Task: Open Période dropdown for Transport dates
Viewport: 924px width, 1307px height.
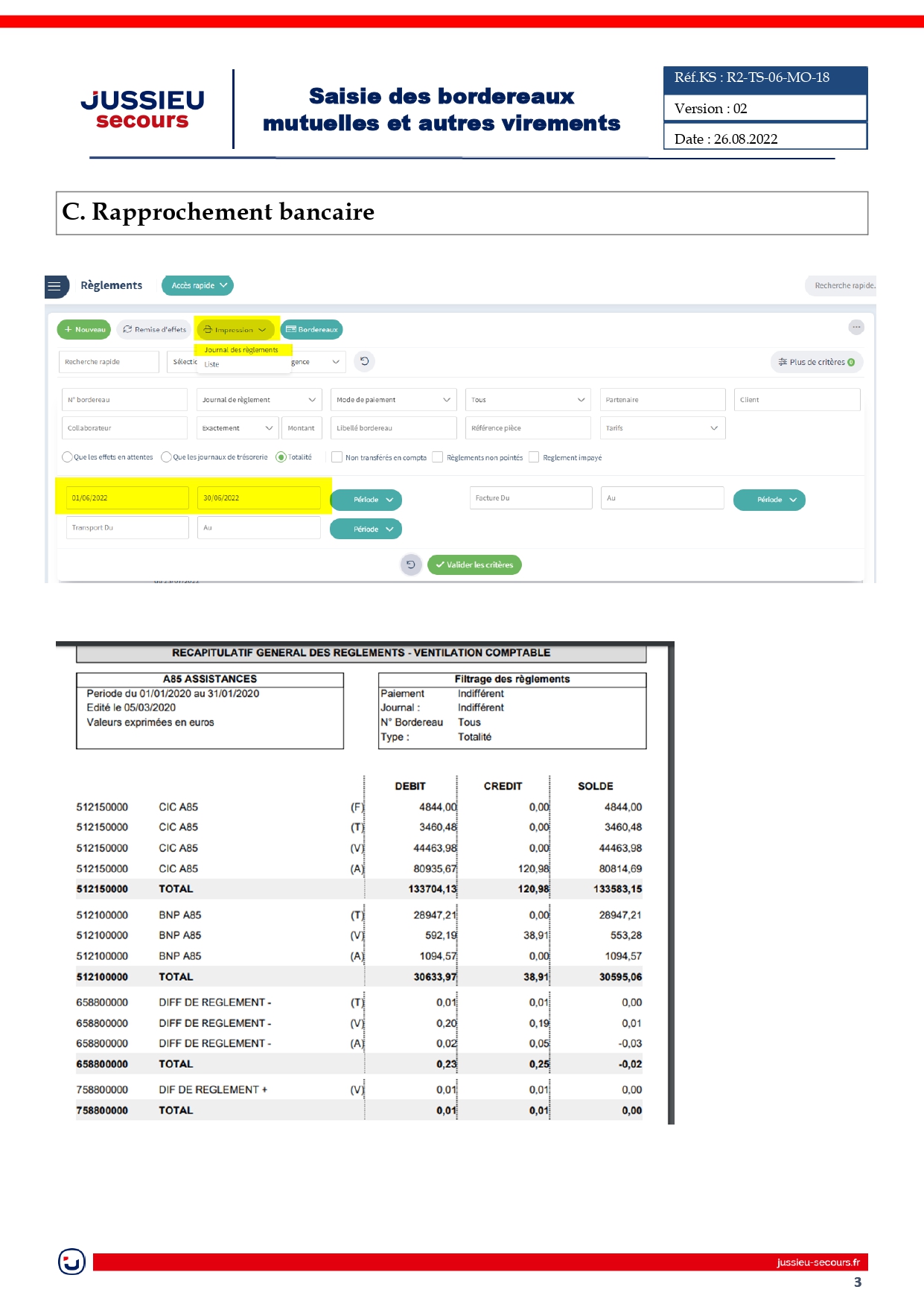Action: pos(366,530)
